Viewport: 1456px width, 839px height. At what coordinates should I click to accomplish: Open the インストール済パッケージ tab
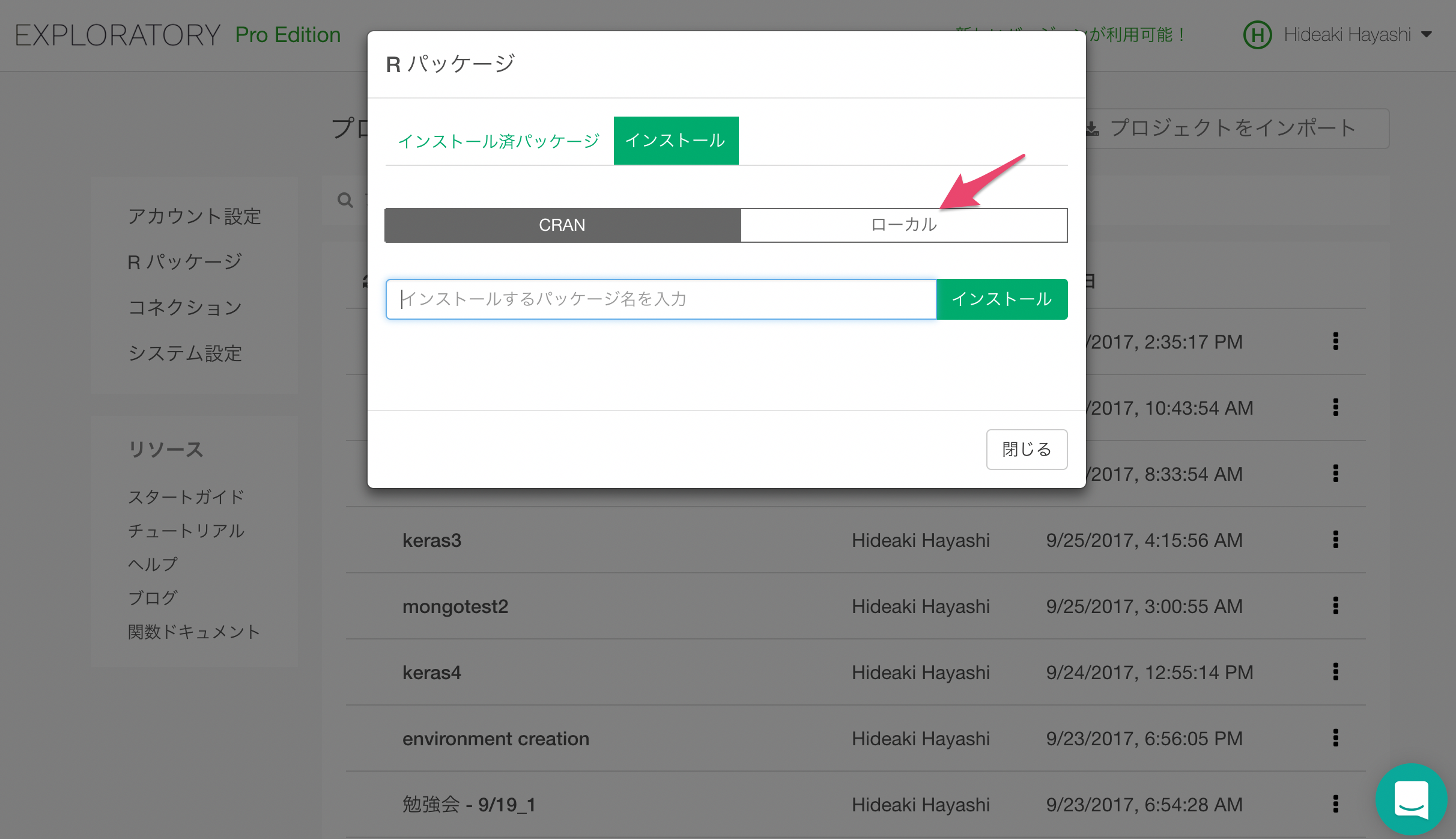coord(499,141)
